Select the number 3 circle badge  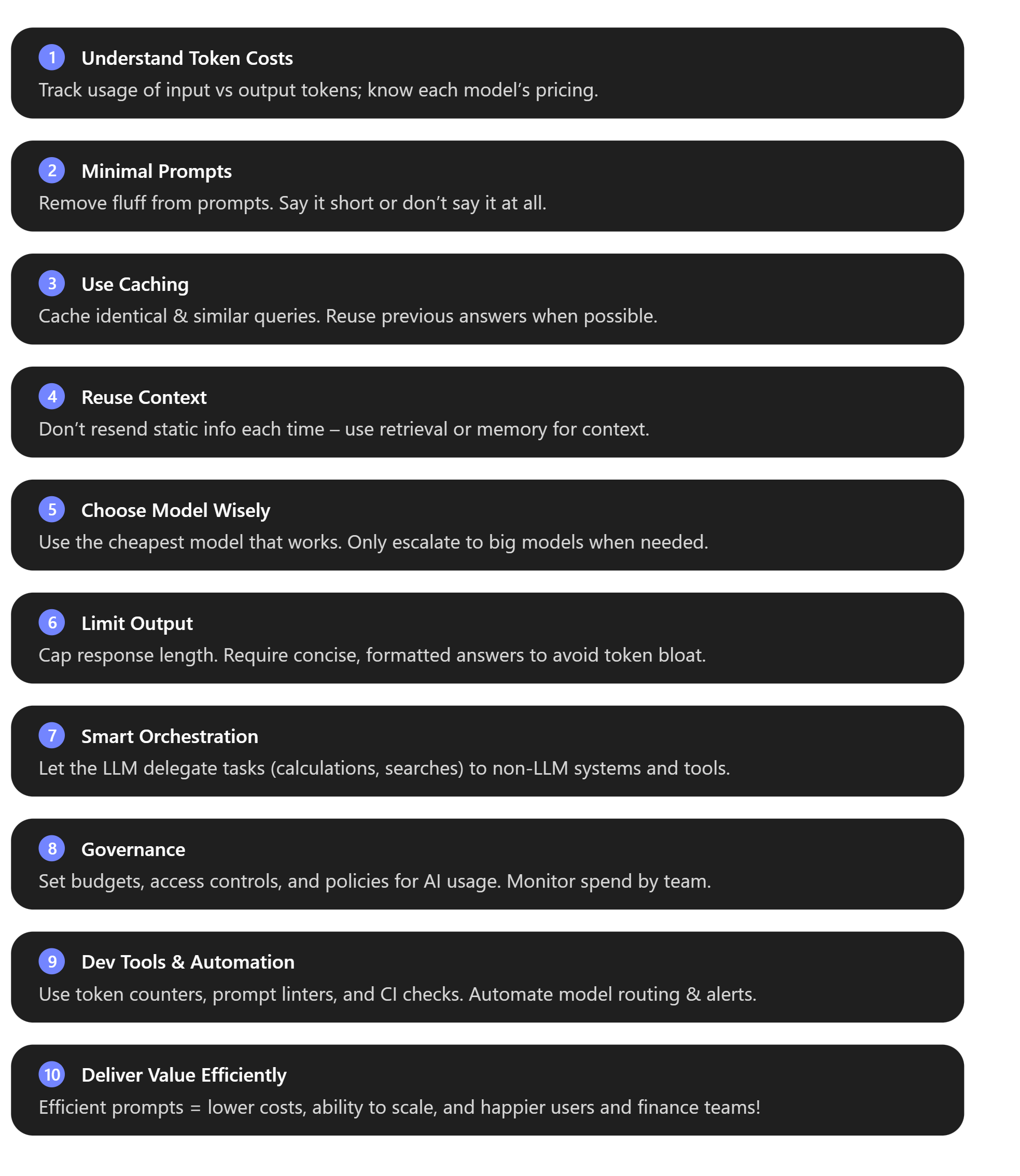[x=52, y=284]
